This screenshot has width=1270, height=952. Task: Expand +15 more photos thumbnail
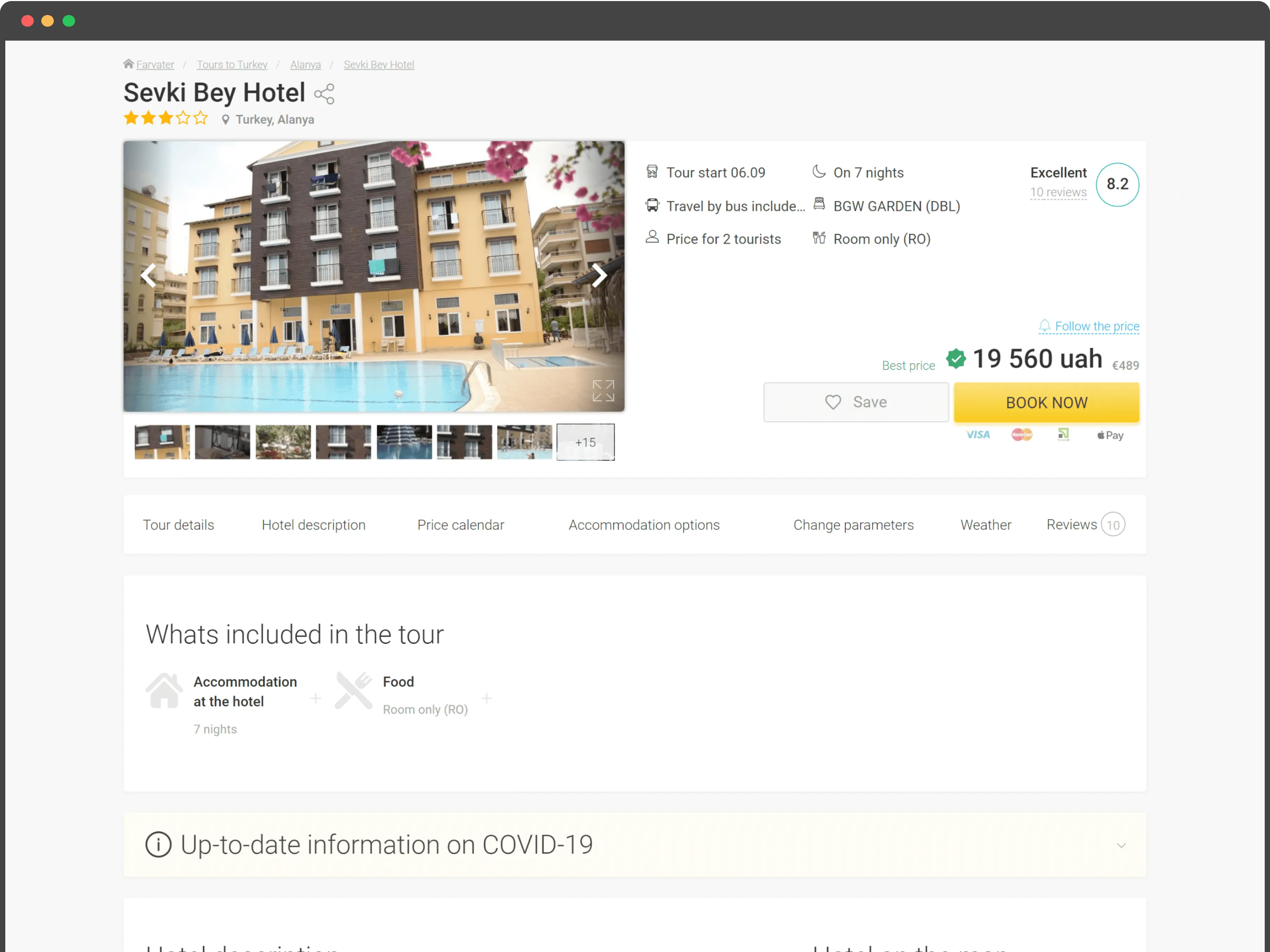coord(585,442)
